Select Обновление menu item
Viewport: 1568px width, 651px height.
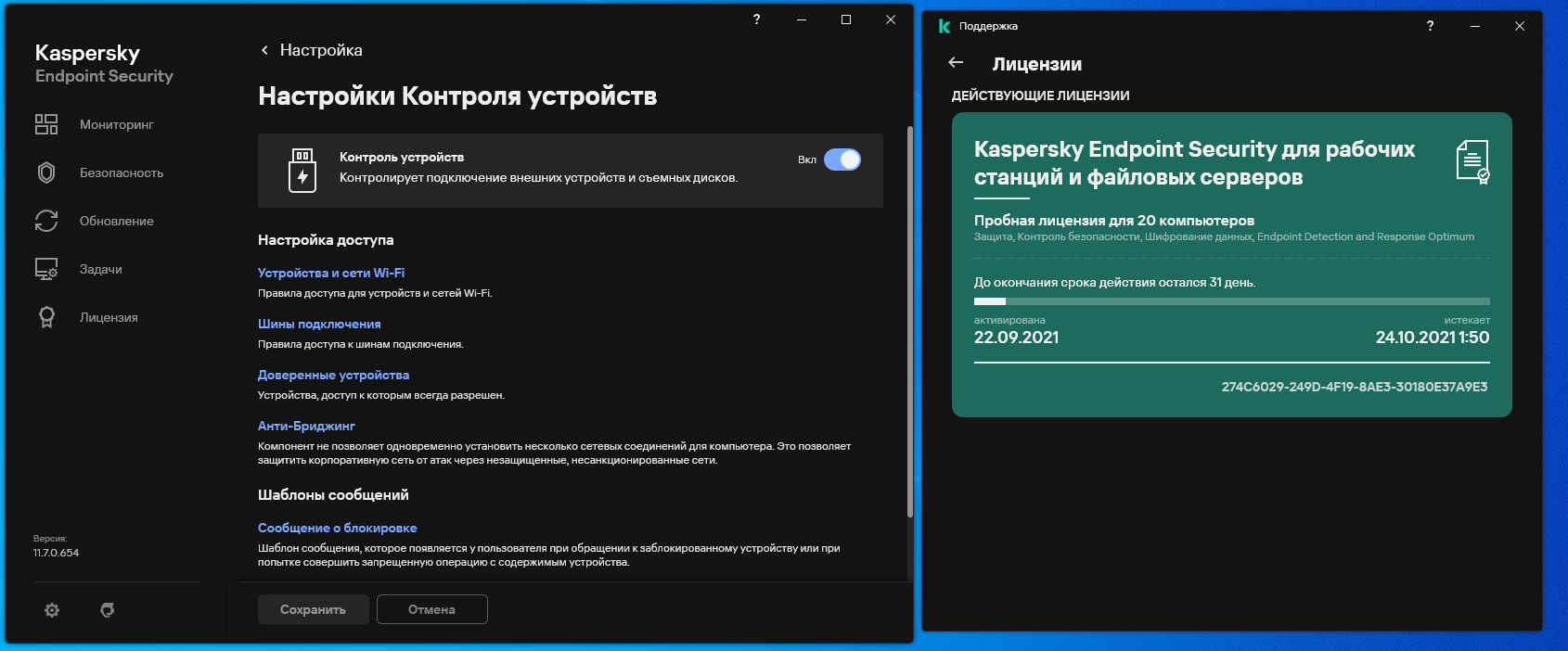(117, 221)
